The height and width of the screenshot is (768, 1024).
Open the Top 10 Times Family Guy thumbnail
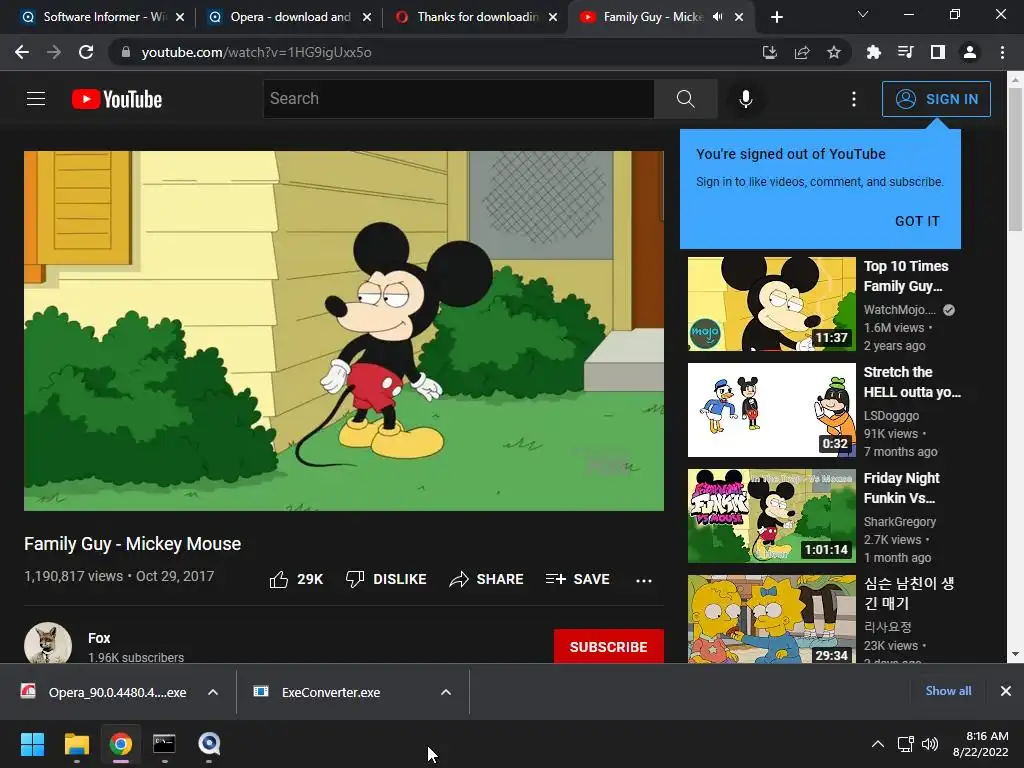[x=771, y=304]
